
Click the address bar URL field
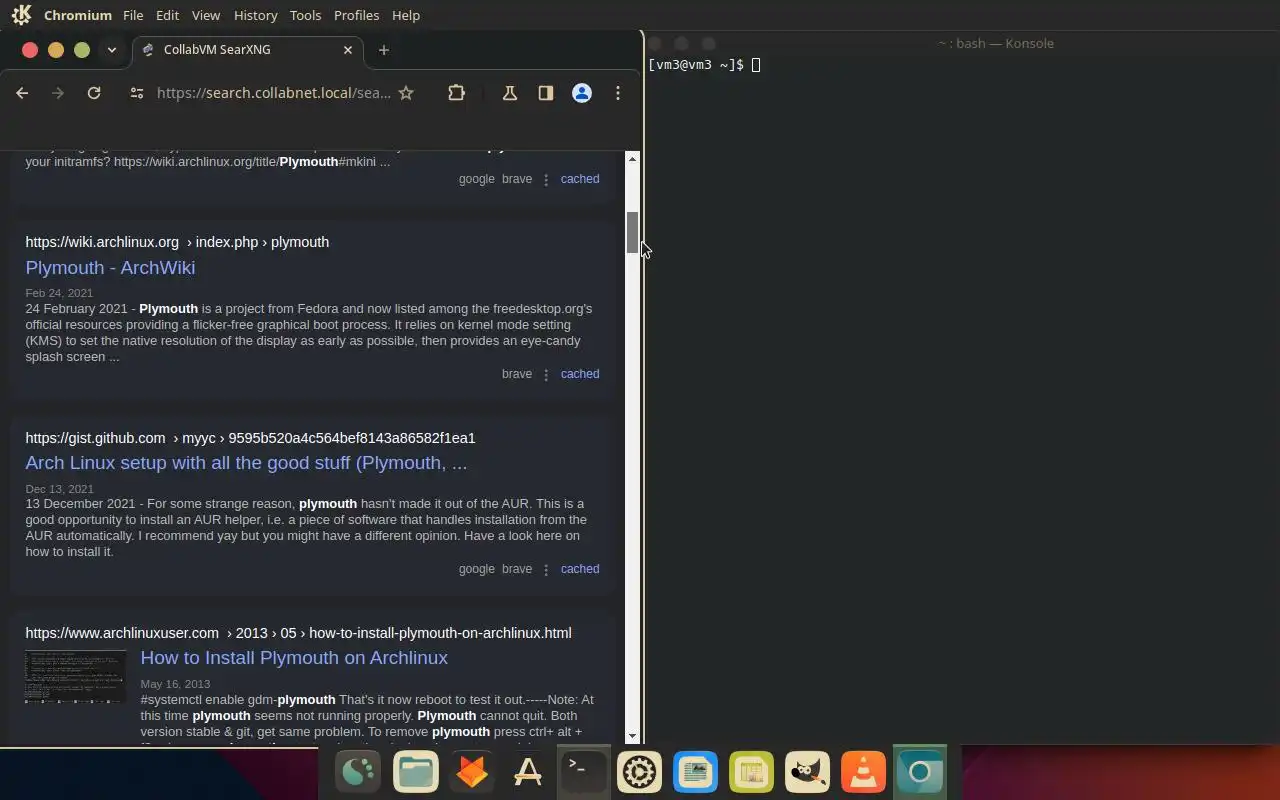point(273,93)
